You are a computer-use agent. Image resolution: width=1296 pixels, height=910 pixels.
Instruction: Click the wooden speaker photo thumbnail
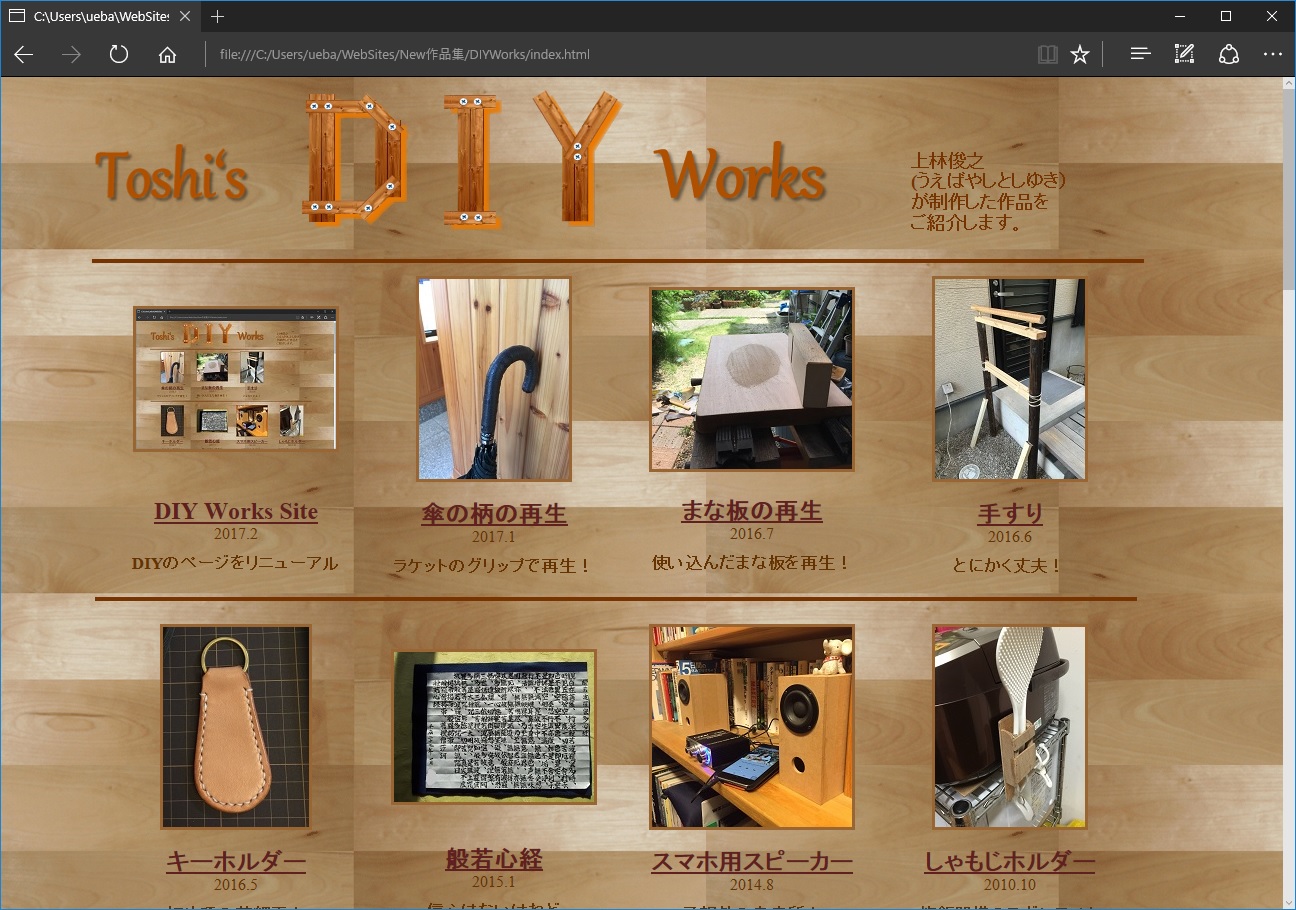[x=751, y=727]
